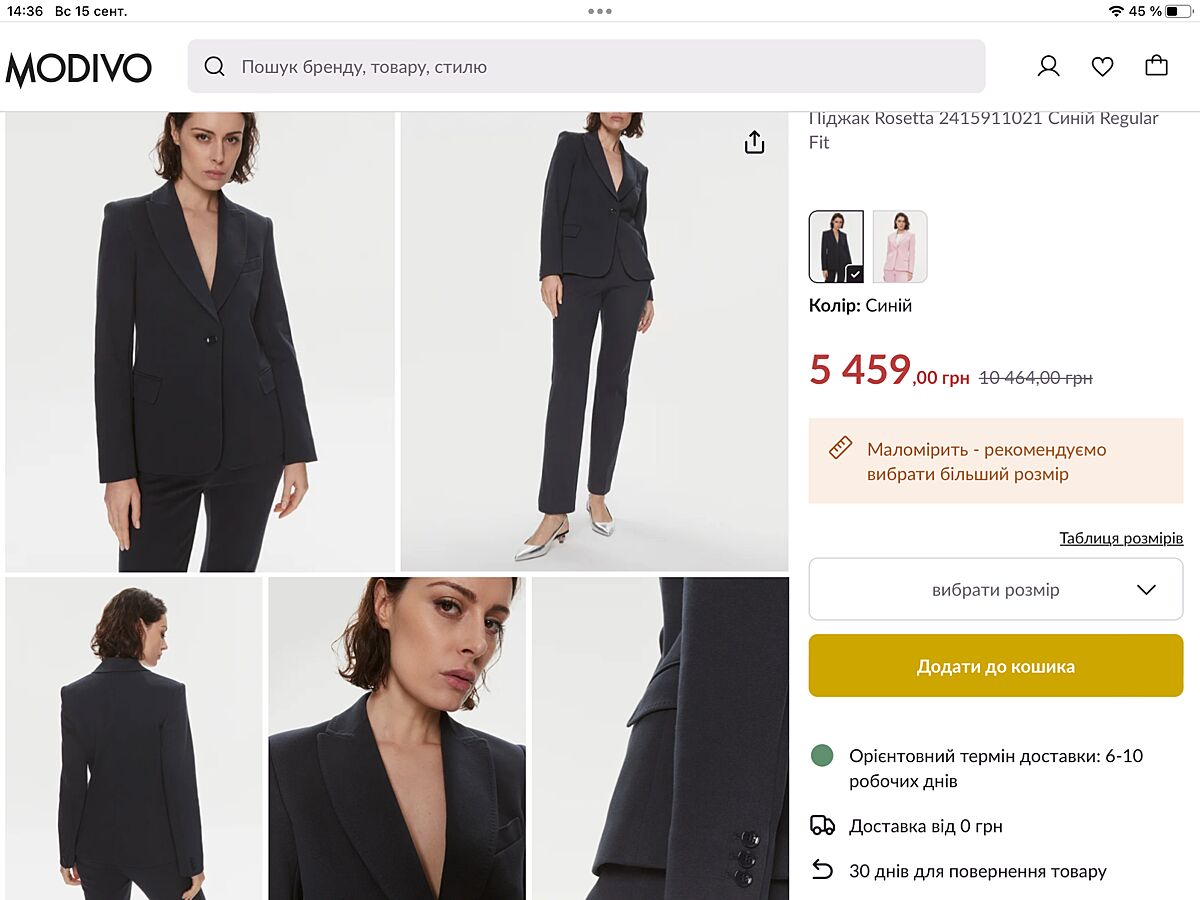Open the front view blazer photo
The image size is (1200, 900).
point(200,342)
